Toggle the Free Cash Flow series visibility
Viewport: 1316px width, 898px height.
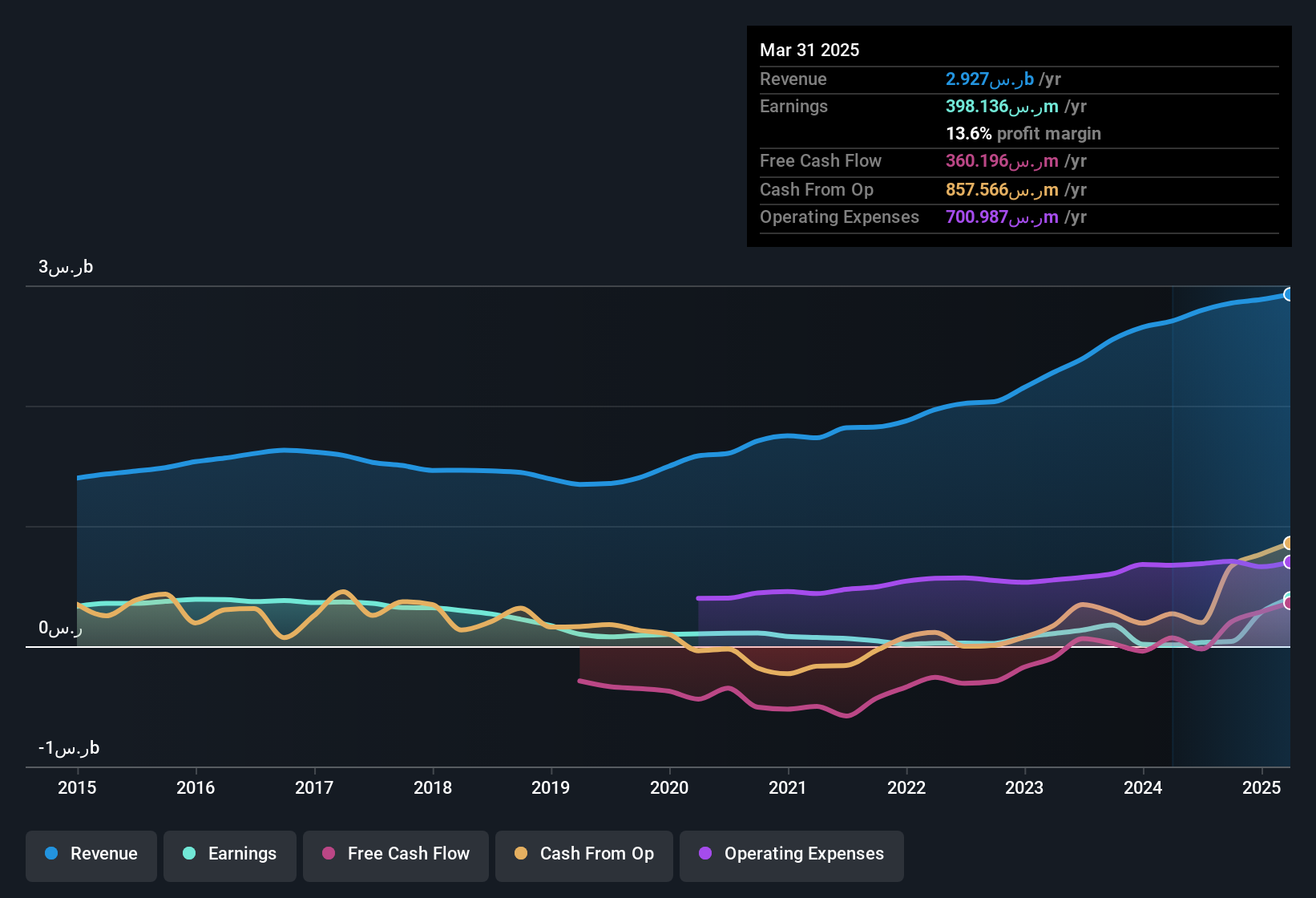pos(395,854)
